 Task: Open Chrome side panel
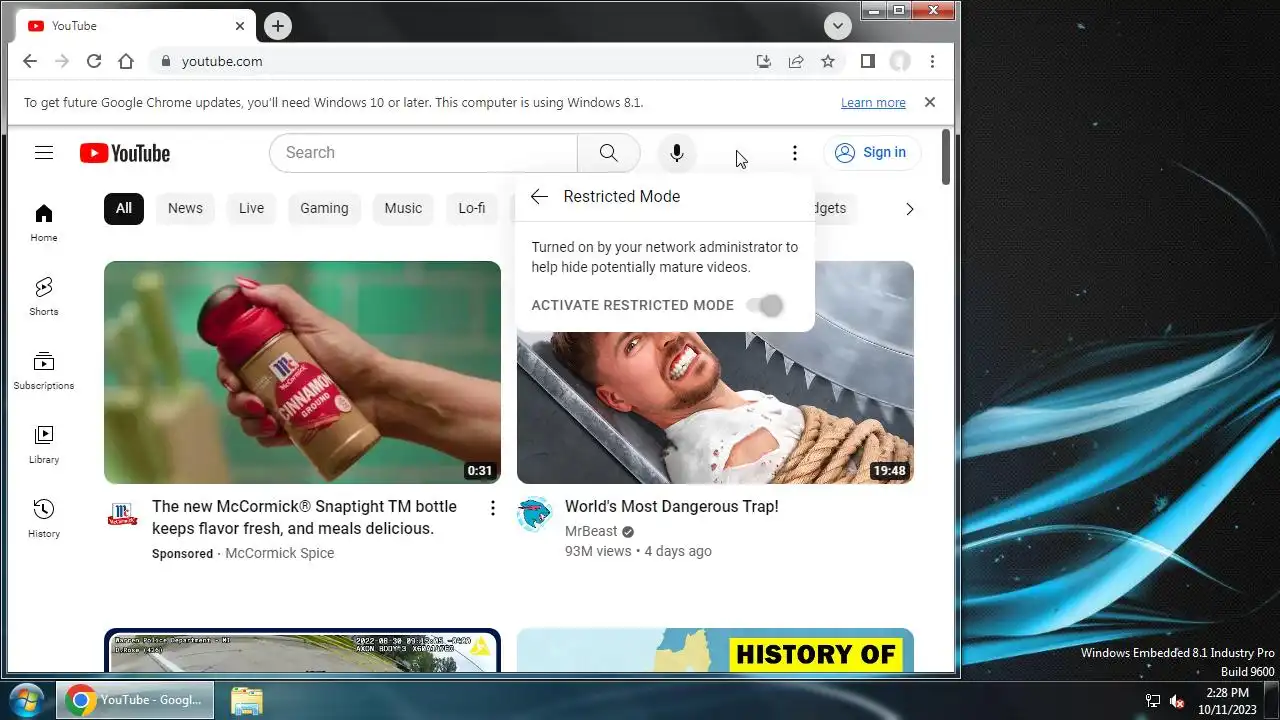[868, 61]
